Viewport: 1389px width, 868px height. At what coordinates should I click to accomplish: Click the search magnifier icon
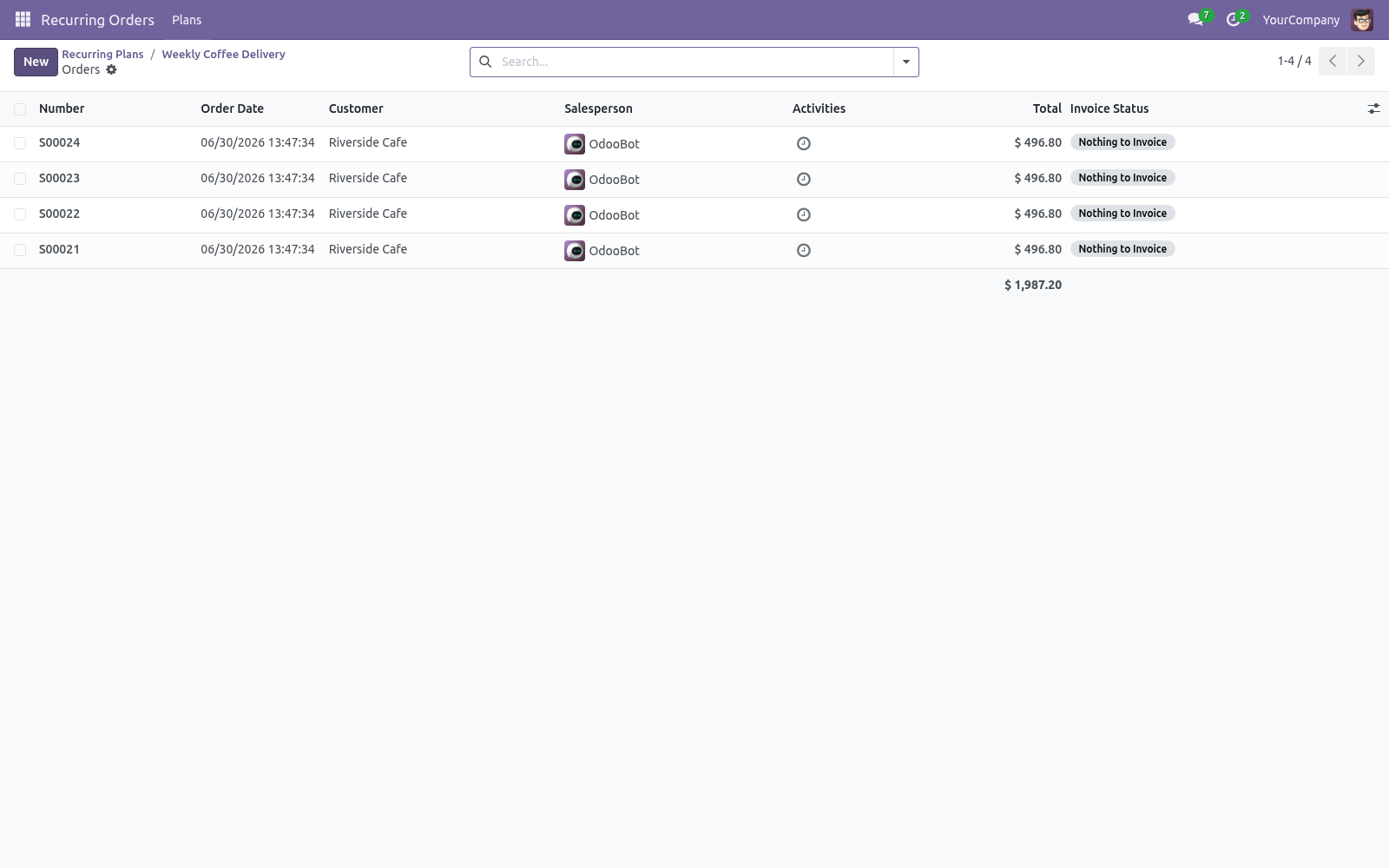[485, 62]
